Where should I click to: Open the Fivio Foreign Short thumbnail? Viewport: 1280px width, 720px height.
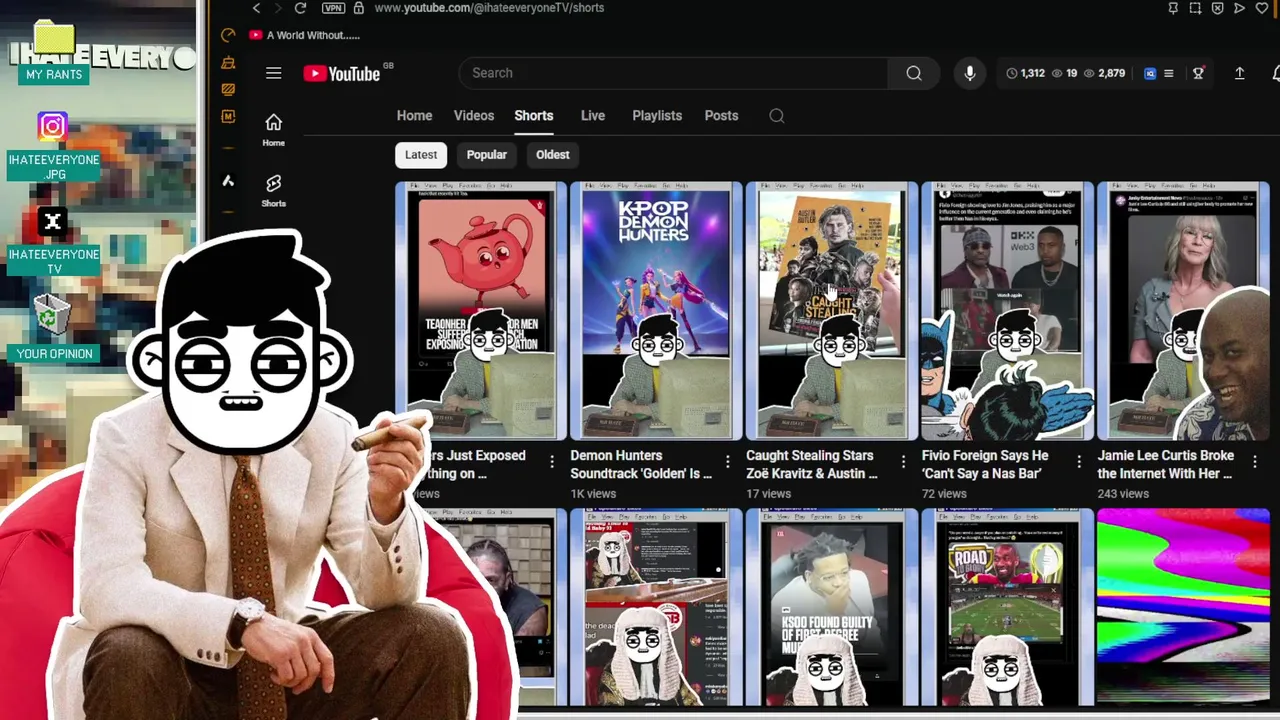(1008, 311)
